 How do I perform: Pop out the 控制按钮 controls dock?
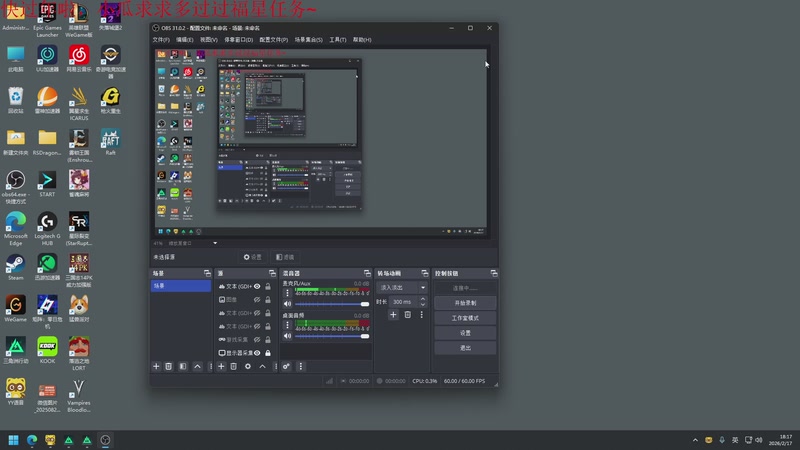point(493,273)
